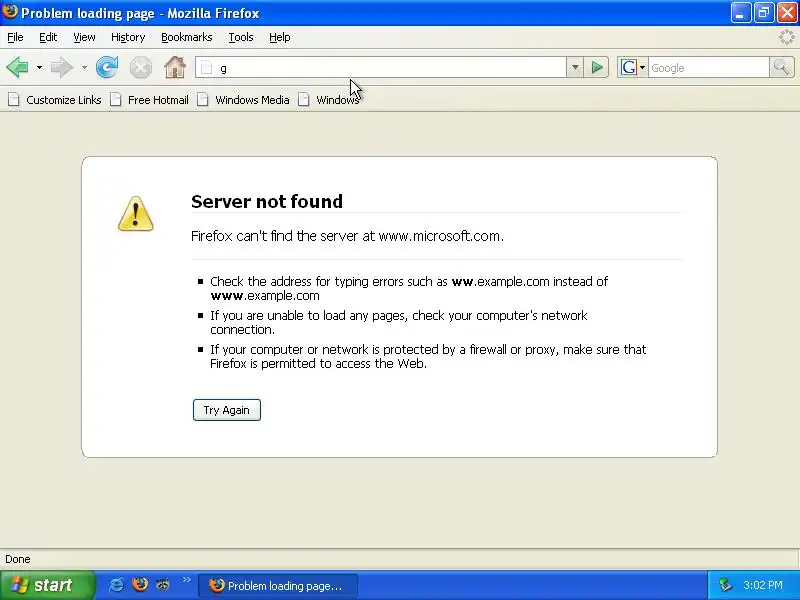Open the History menu
The height and width of the screenshot is (600, 800).
pos(128,37)
